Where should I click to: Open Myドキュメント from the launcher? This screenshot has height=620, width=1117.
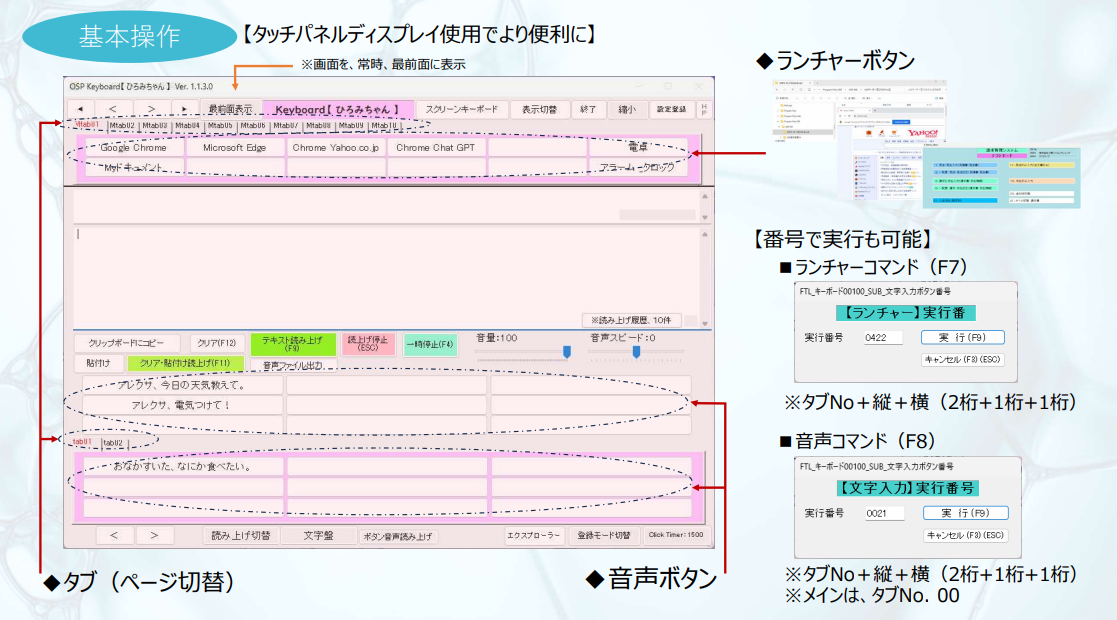tap(133, 167)
